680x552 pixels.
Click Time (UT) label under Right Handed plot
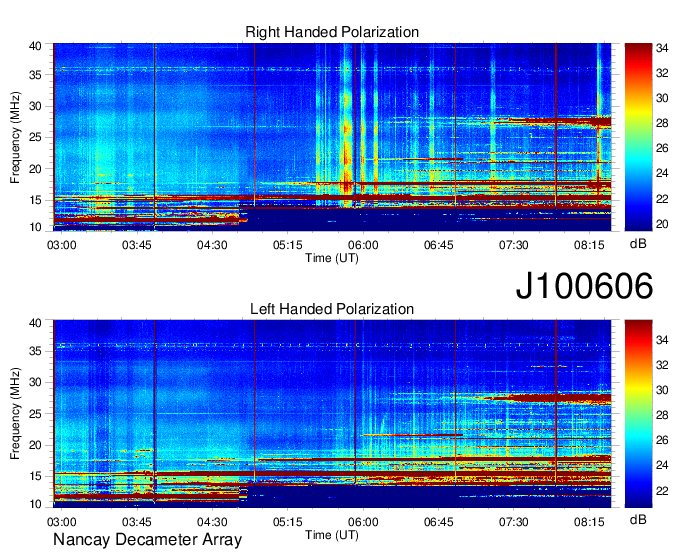(x=332, y=258)
